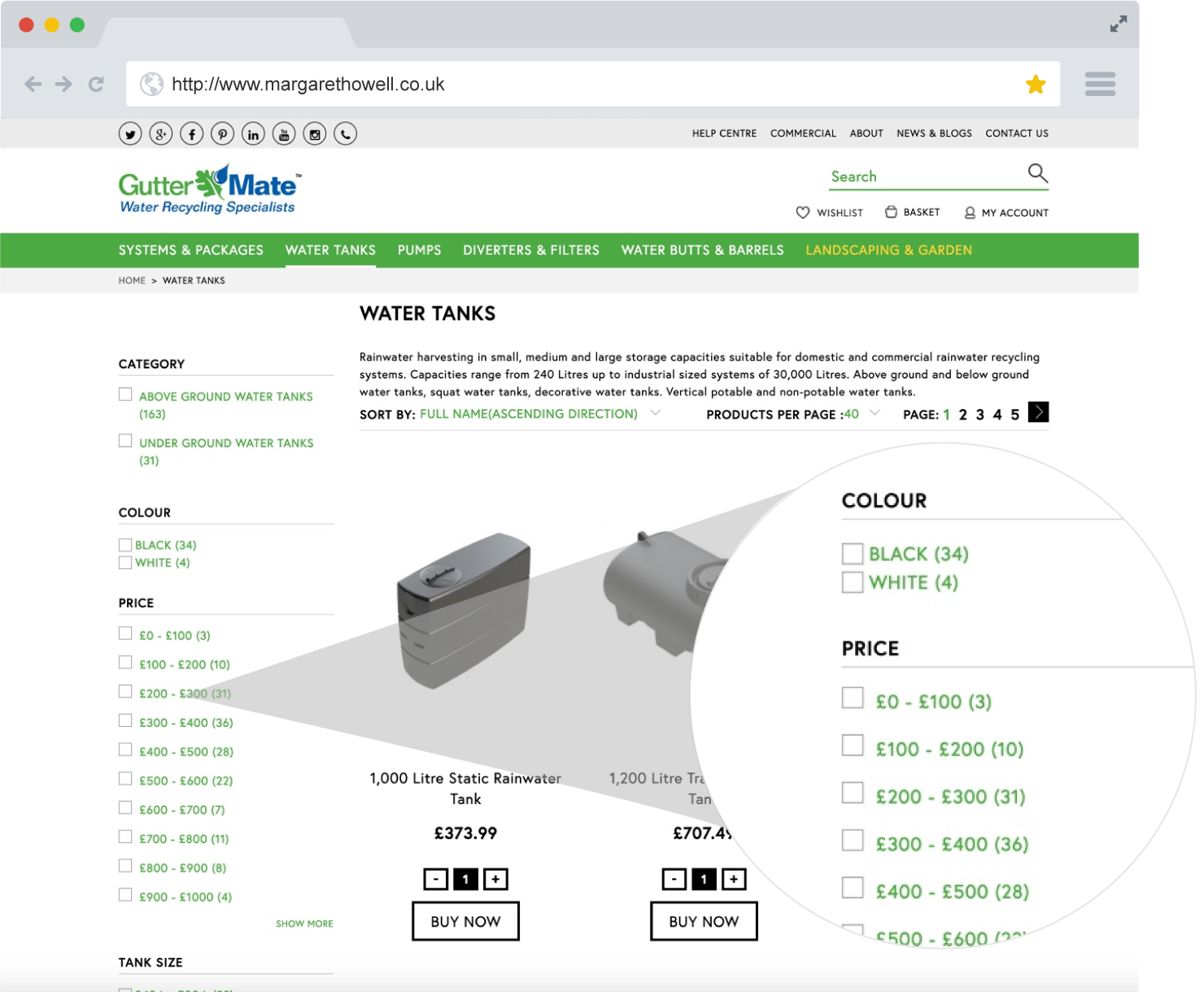
Task: Open the Pumps menu item
Action: point(419,250)
